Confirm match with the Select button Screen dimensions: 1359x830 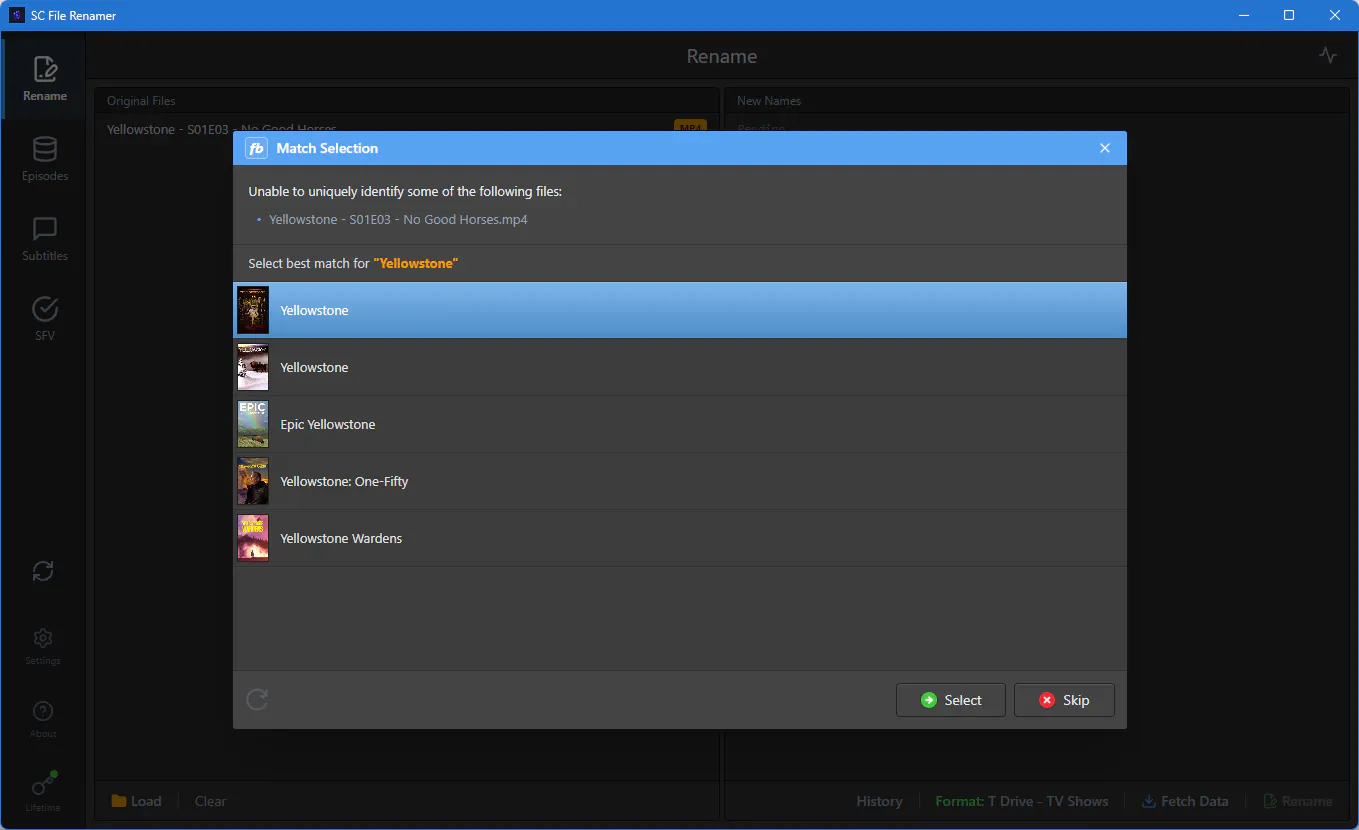[952, 700]
